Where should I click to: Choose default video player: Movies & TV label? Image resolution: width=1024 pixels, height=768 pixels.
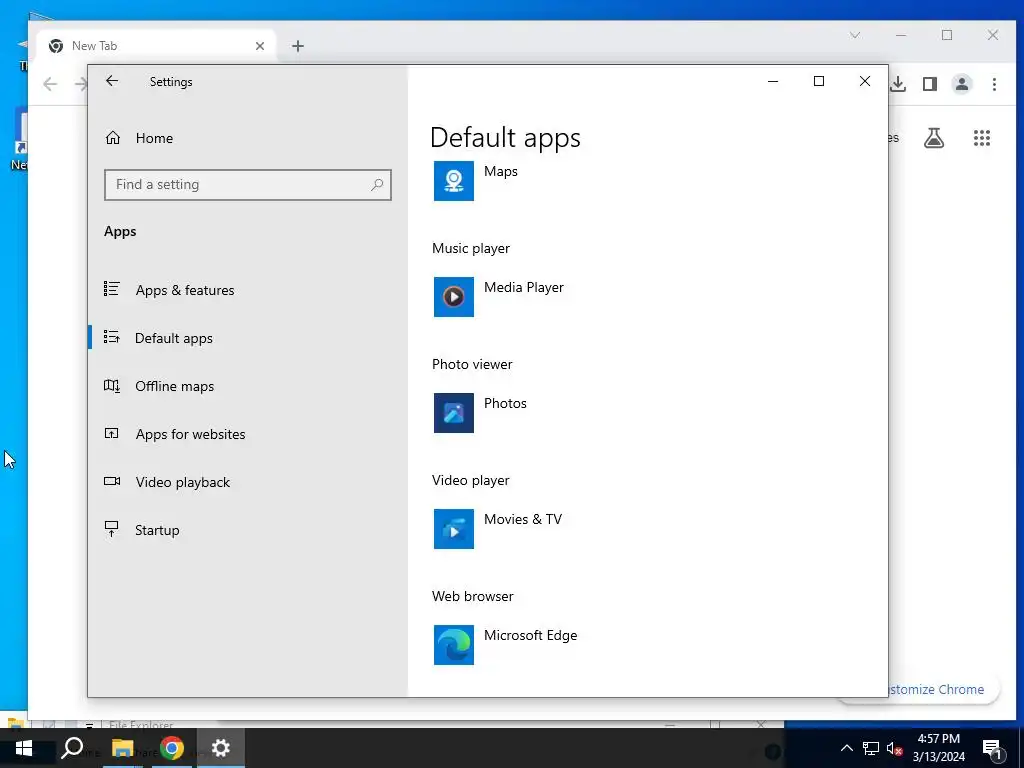[523, 519]
